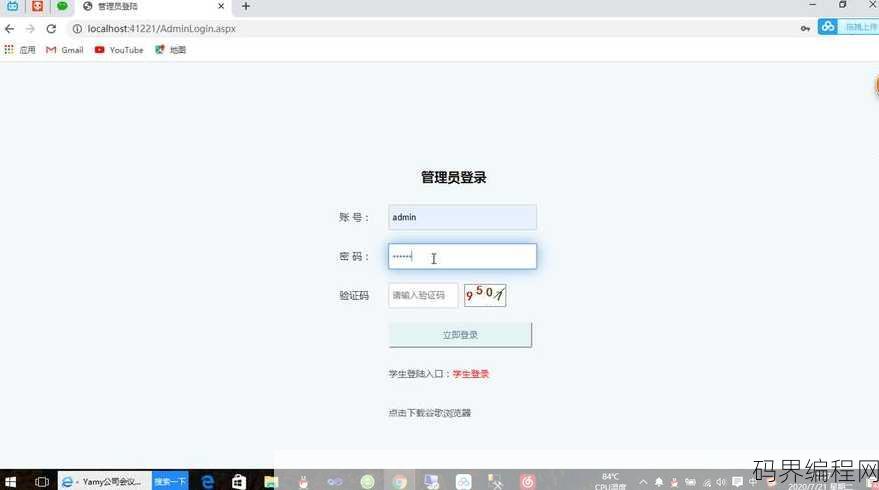Reload the AdminLogin page
The image size is (879, 490).
[51, 29]
